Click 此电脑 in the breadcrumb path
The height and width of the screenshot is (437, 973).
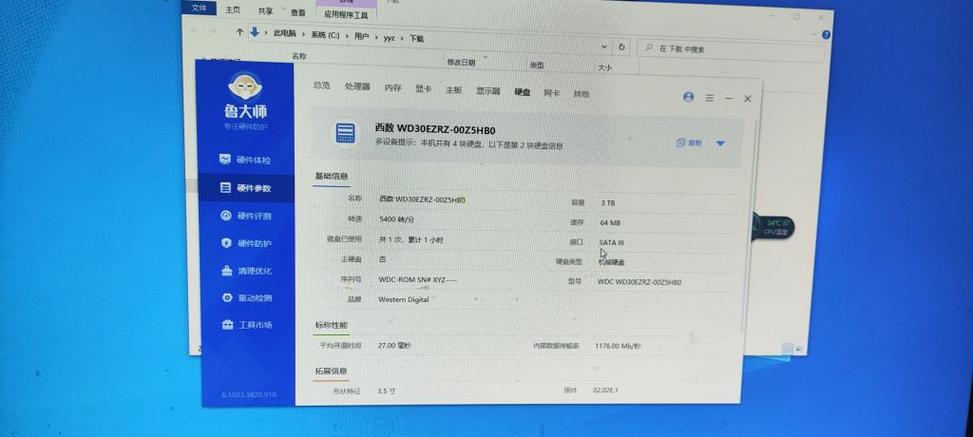click(x=284, y=34)
